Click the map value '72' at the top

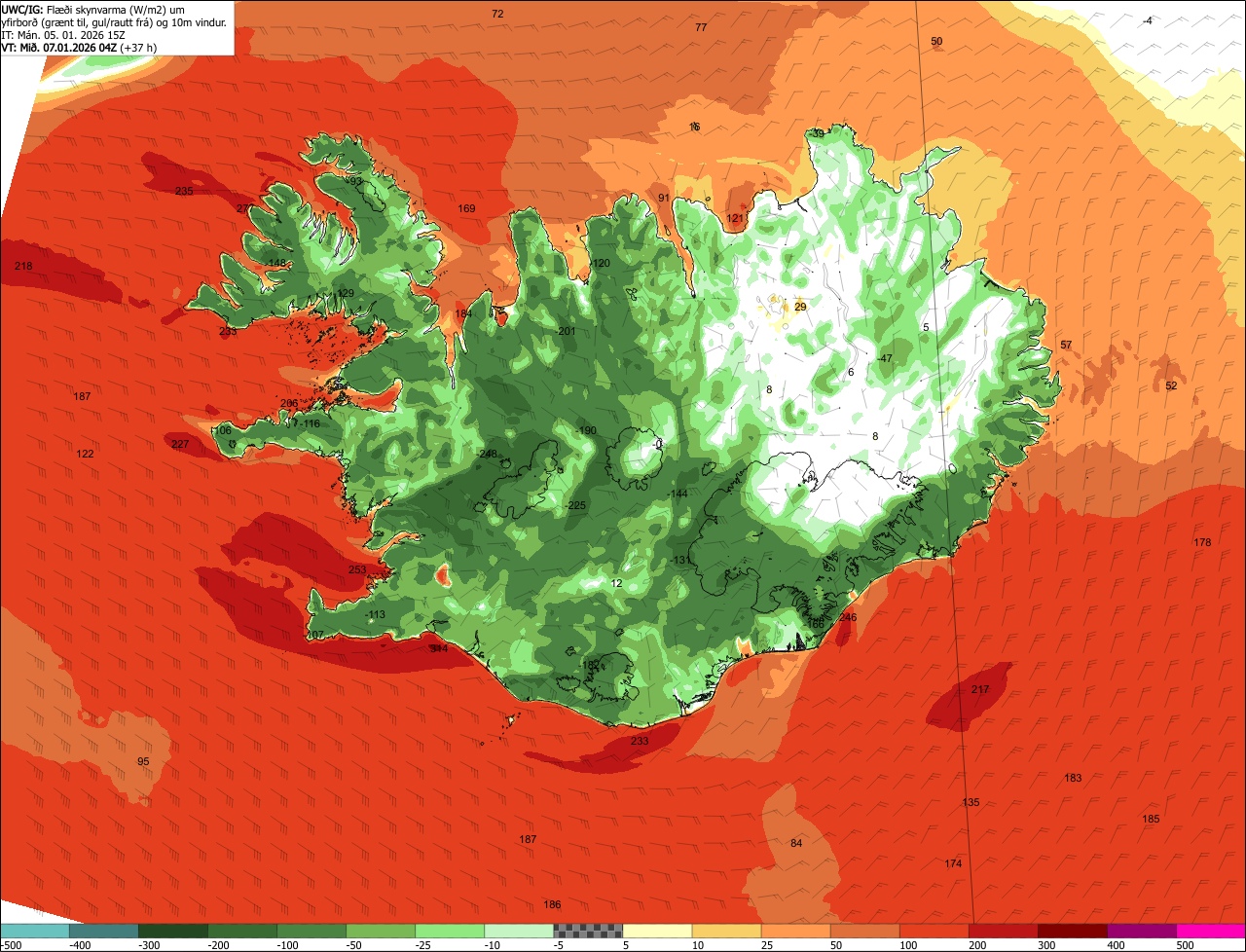click(x=497, y=14)
